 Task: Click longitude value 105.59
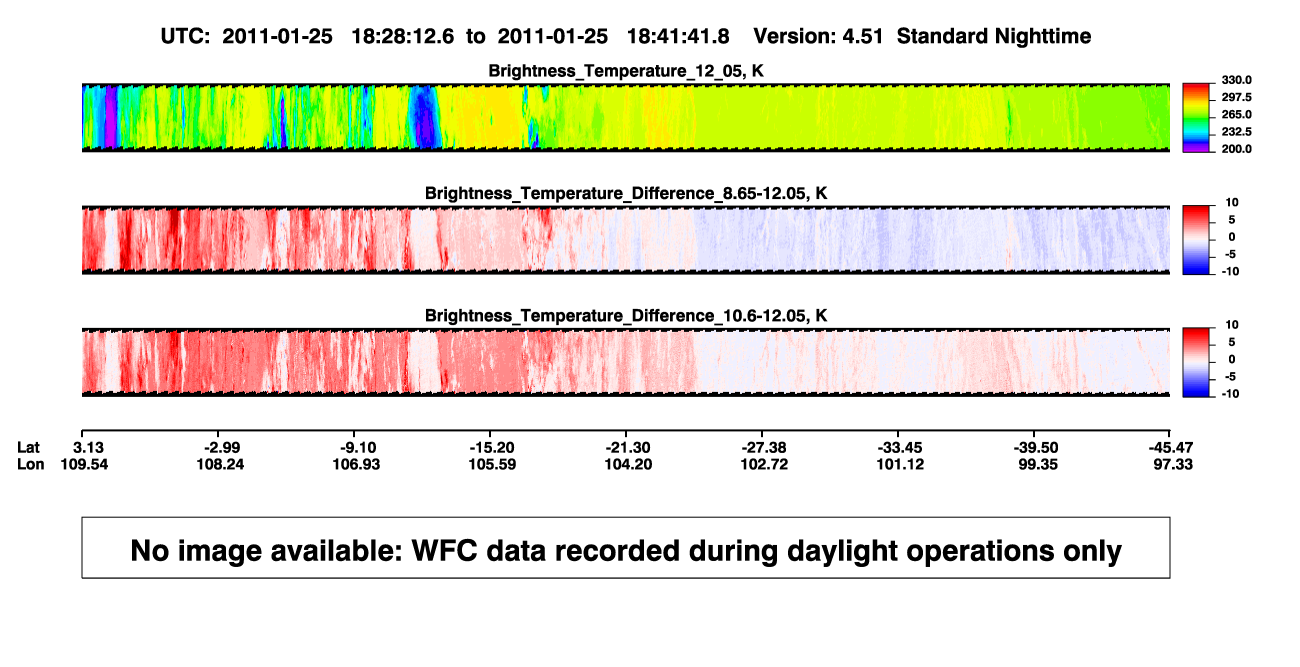coord(490,464)
